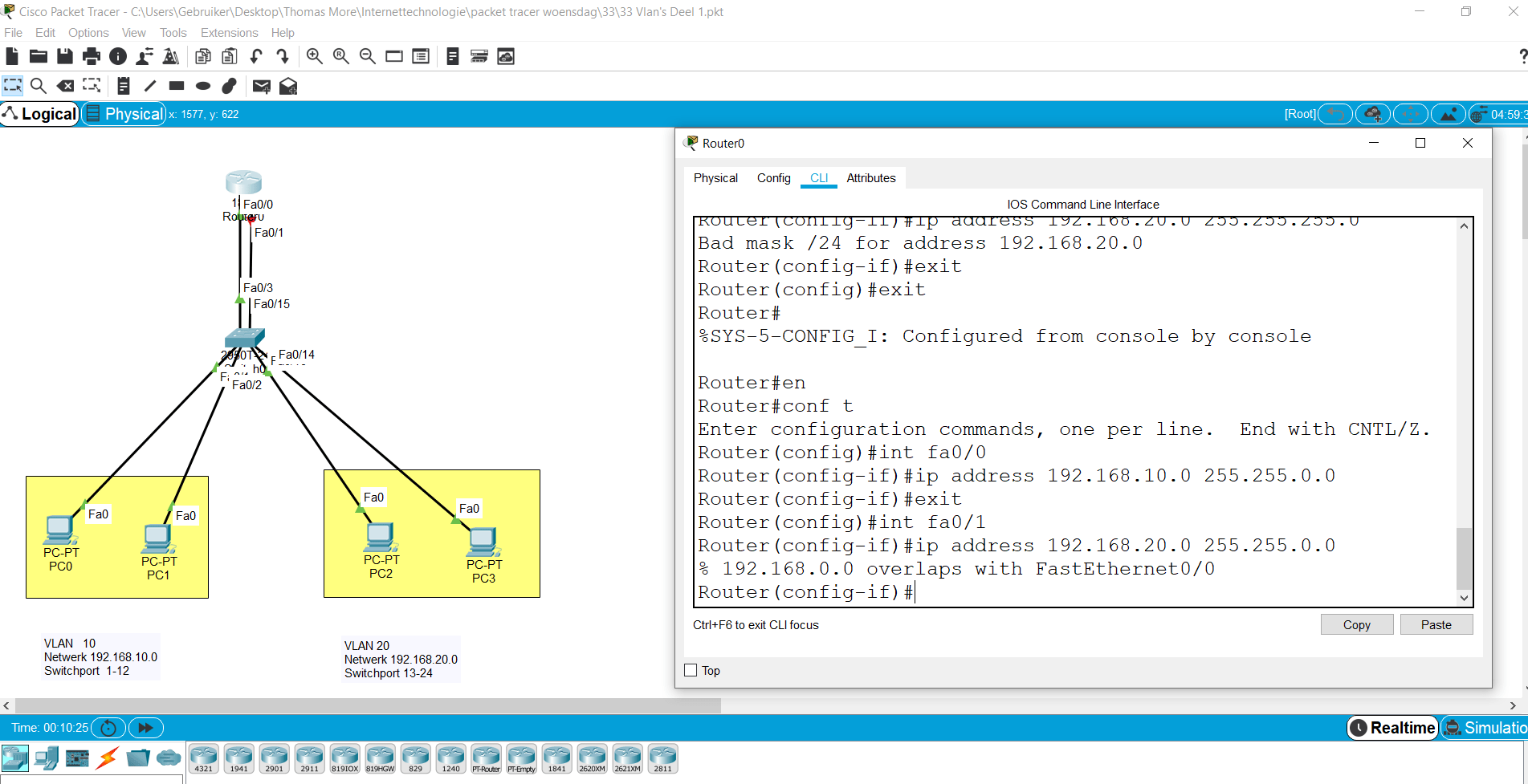Open the End Devices category
This screenshot has height=784, width=1528.
pyautogui.click(x=46, y=758)
